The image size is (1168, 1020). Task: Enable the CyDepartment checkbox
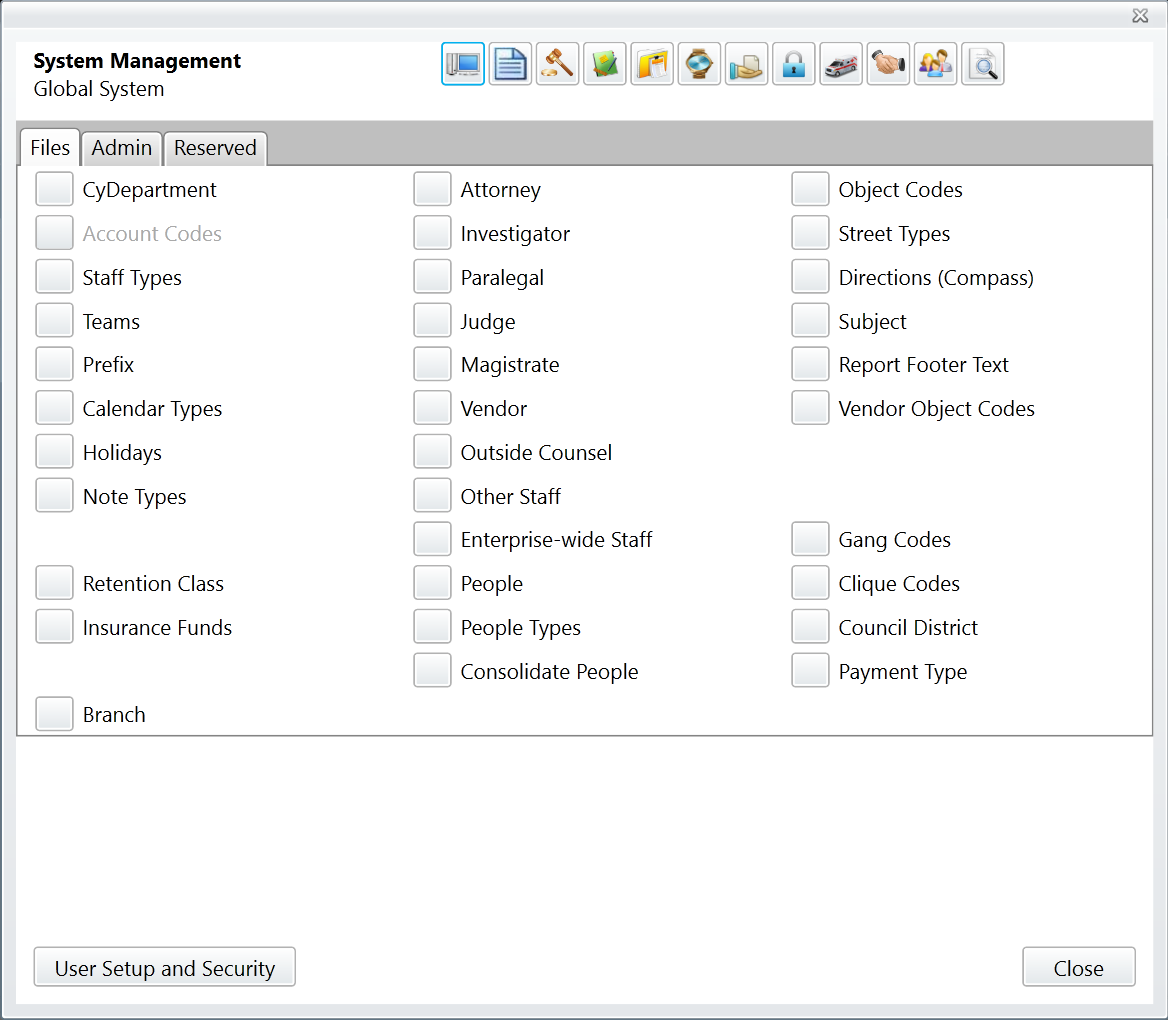(54, 188)
